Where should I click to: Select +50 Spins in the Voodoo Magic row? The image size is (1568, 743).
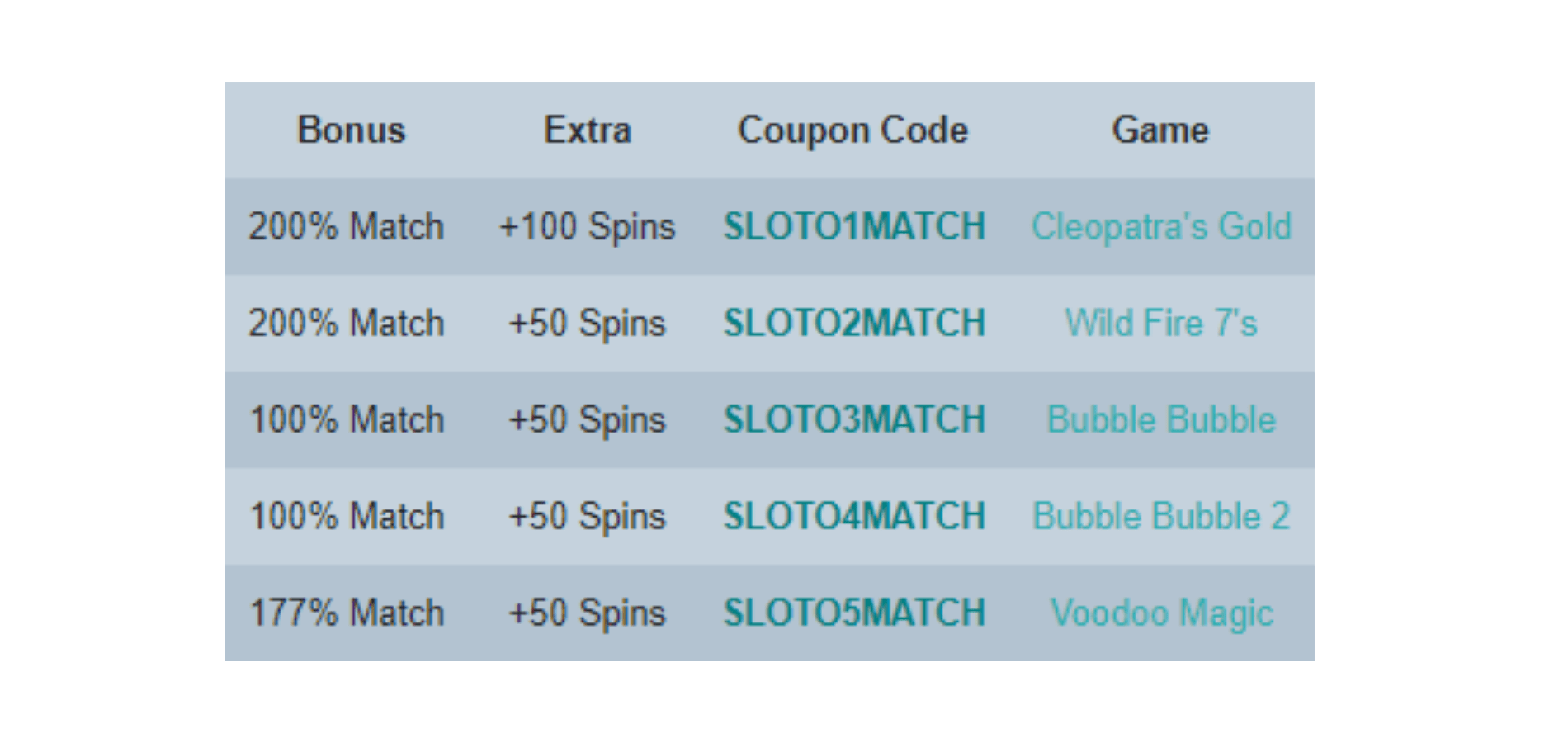(588, 613)
